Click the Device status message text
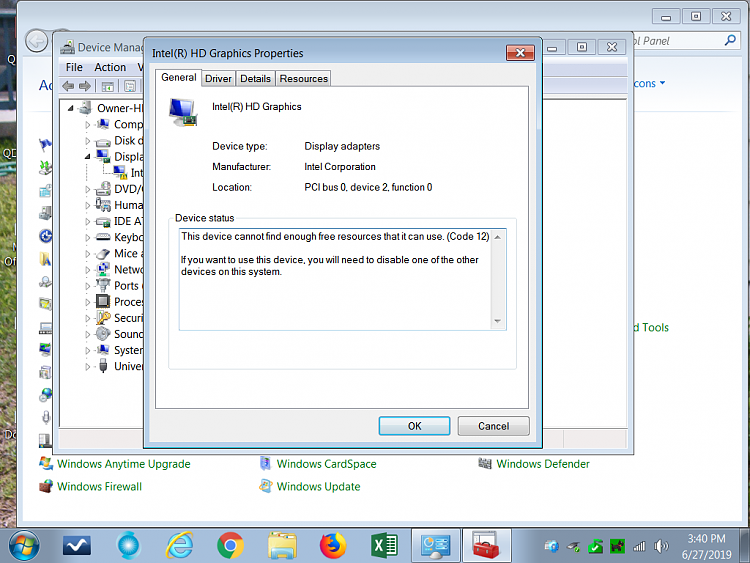The height and width of the screenshot is (563, 750). 335,254
